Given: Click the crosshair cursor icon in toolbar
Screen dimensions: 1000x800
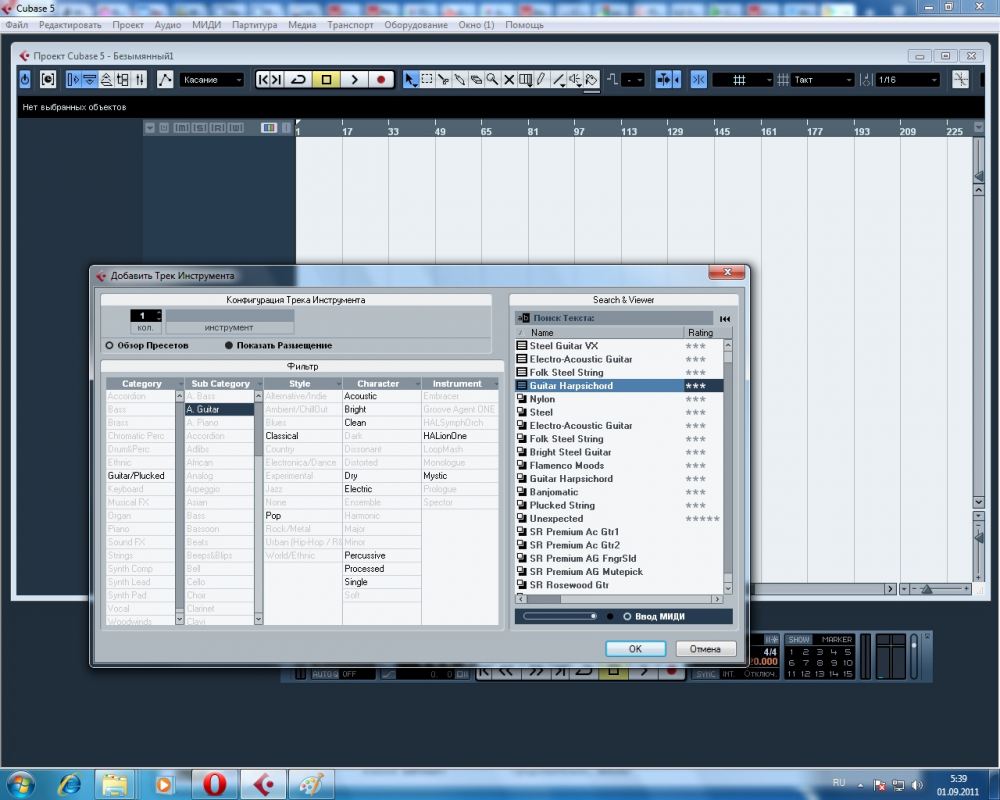Looking at the screenshot, I should coord(960,80).
